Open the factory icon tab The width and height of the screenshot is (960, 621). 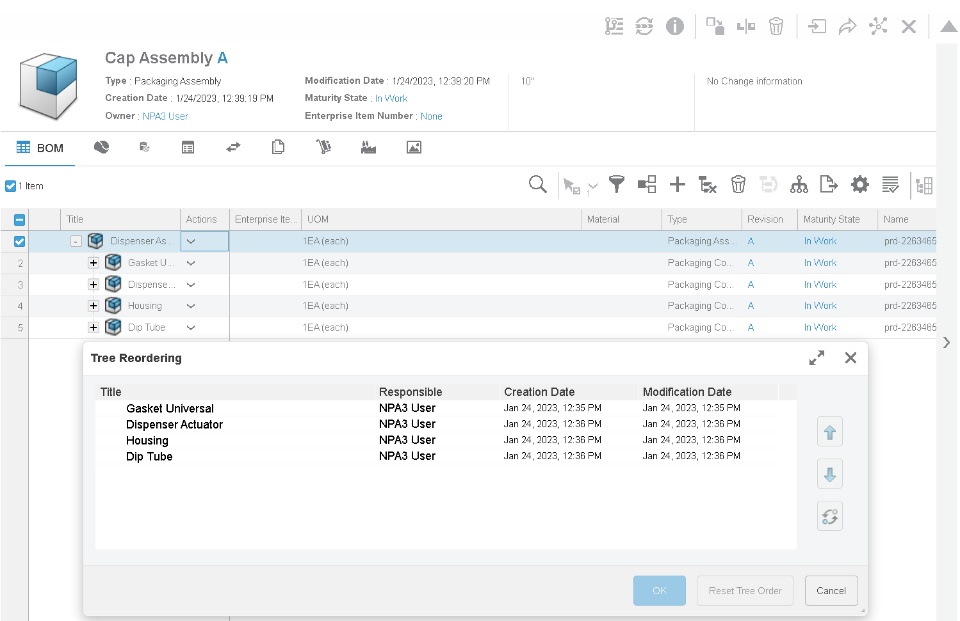(369, 147)
